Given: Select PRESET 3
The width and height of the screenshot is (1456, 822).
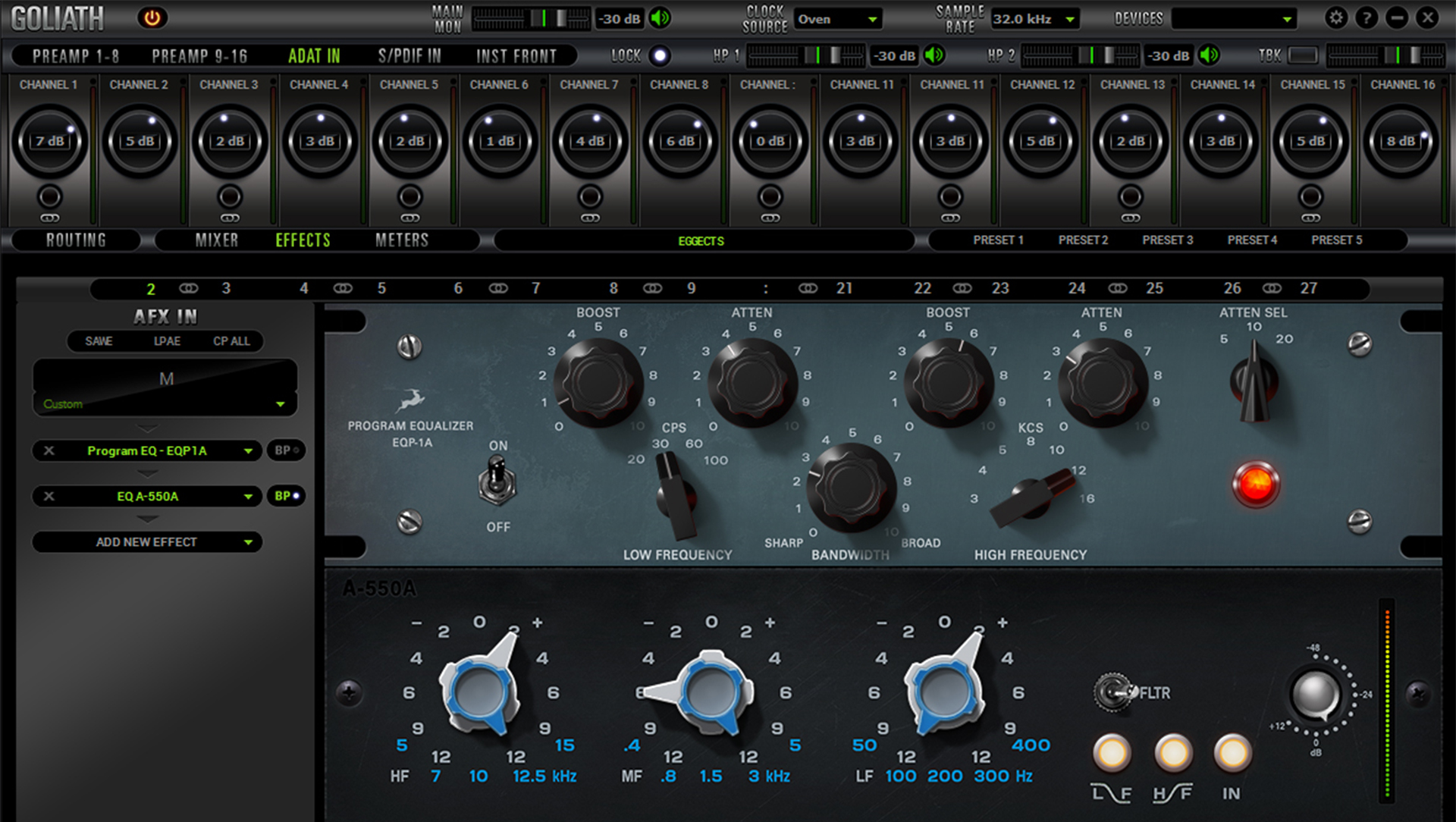Looking at the screenshot, I should coord(1168,240).
